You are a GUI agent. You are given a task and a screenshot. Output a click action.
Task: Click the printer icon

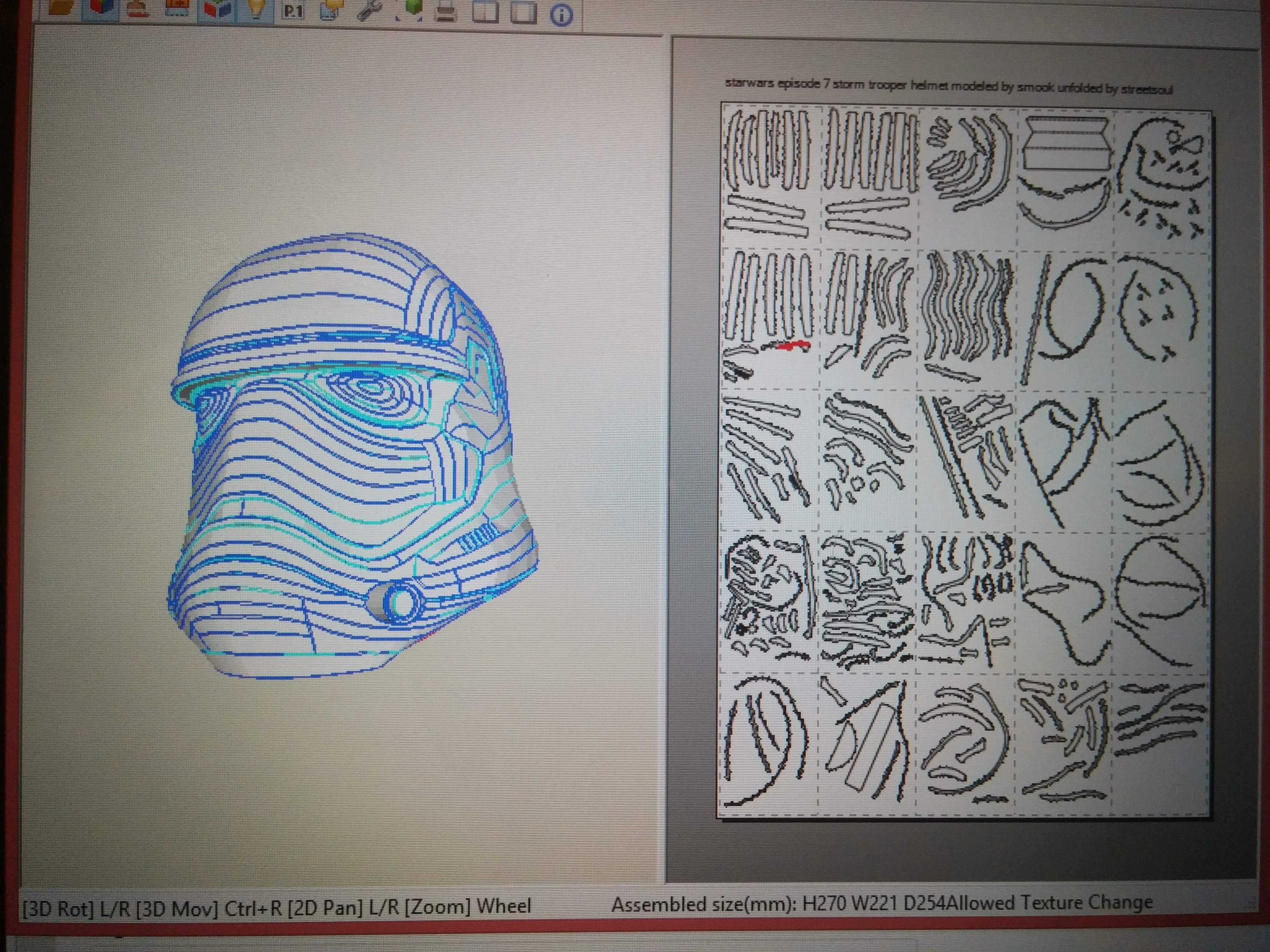click(x=446, y=12)
